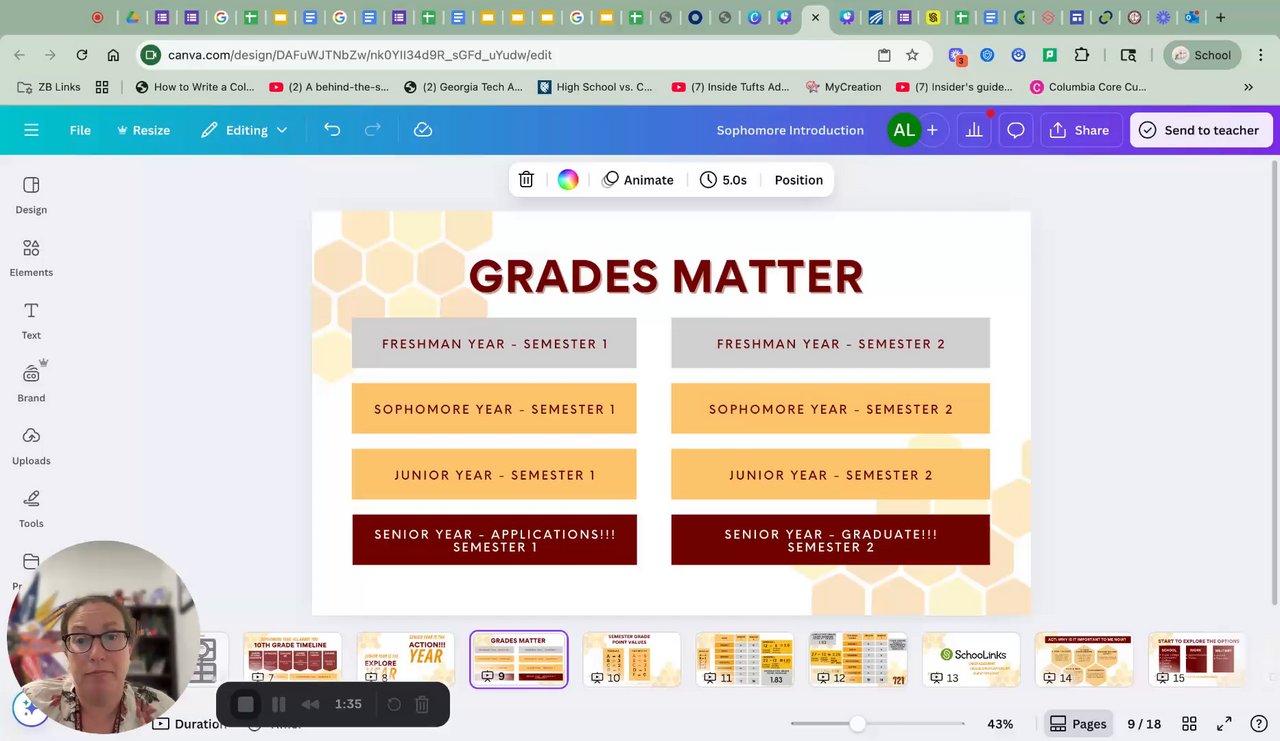
Task: Redo the last action
Action: pyautogui.click(x=373, y=130)
